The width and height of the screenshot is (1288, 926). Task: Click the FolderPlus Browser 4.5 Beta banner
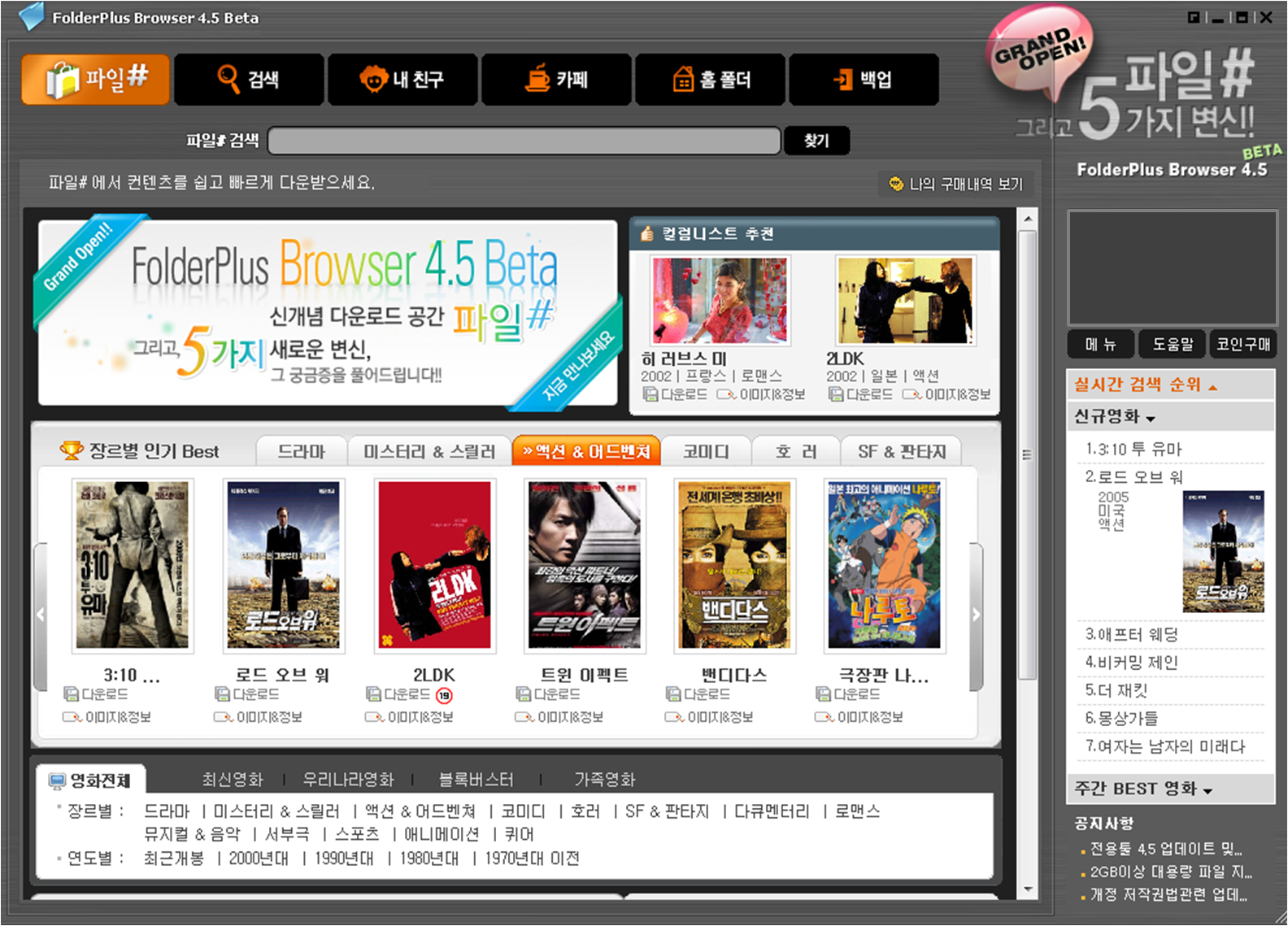[328, 313]
